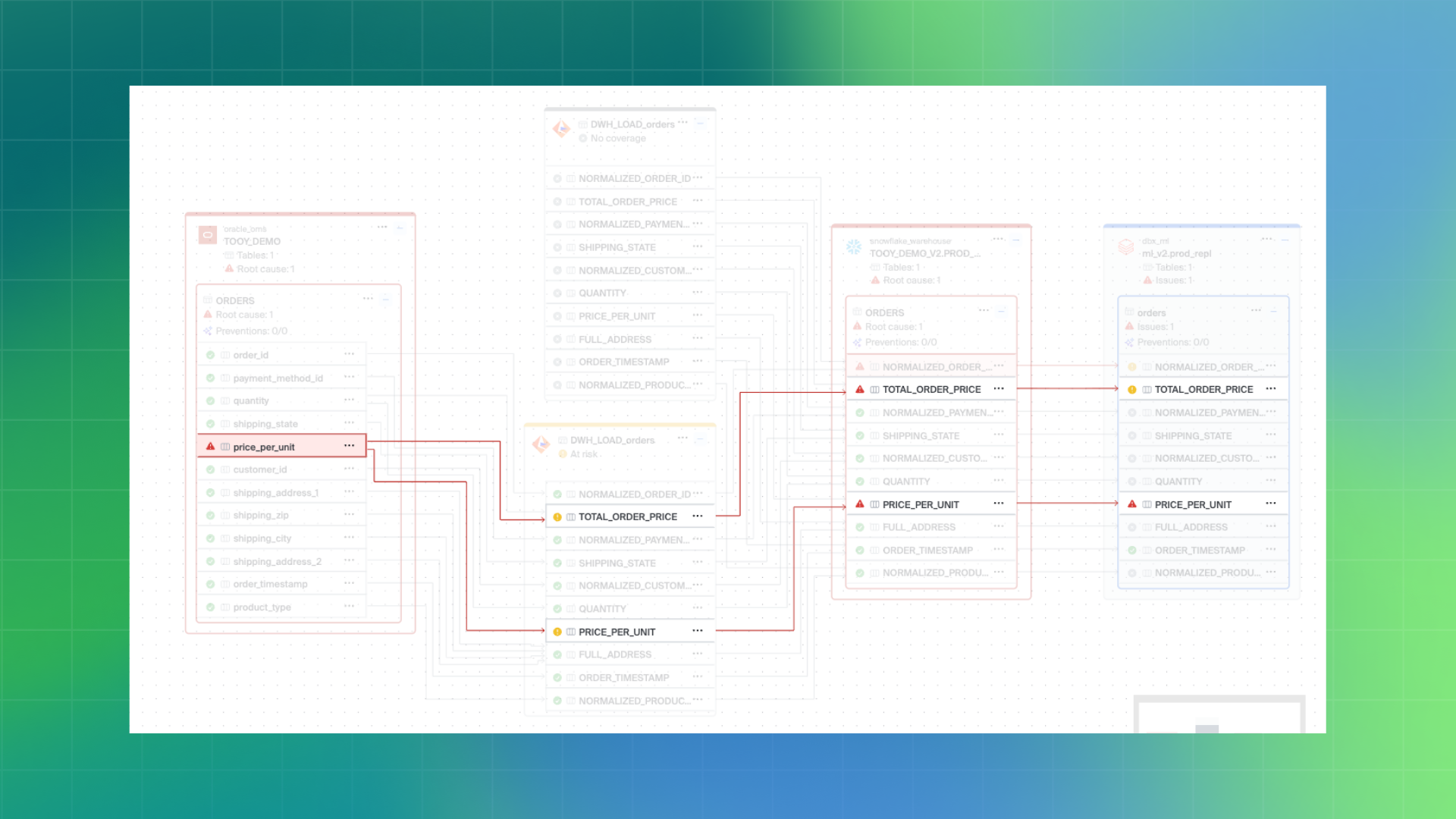
Task: Open more options menu for price_per_unit in oracle ORDERS
Action: coord(349,446)
